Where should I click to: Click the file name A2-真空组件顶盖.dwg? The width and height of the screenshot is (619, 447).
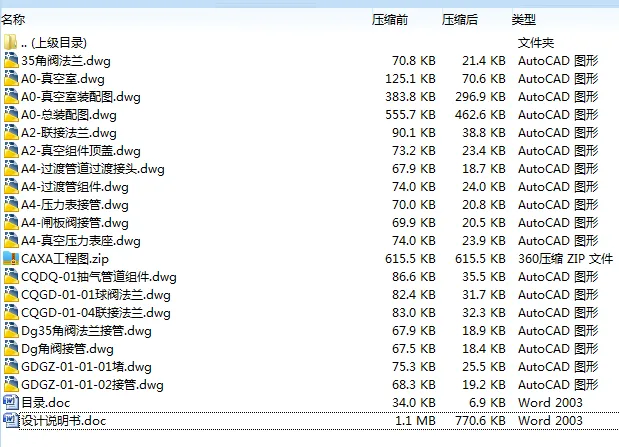(81, 151)
